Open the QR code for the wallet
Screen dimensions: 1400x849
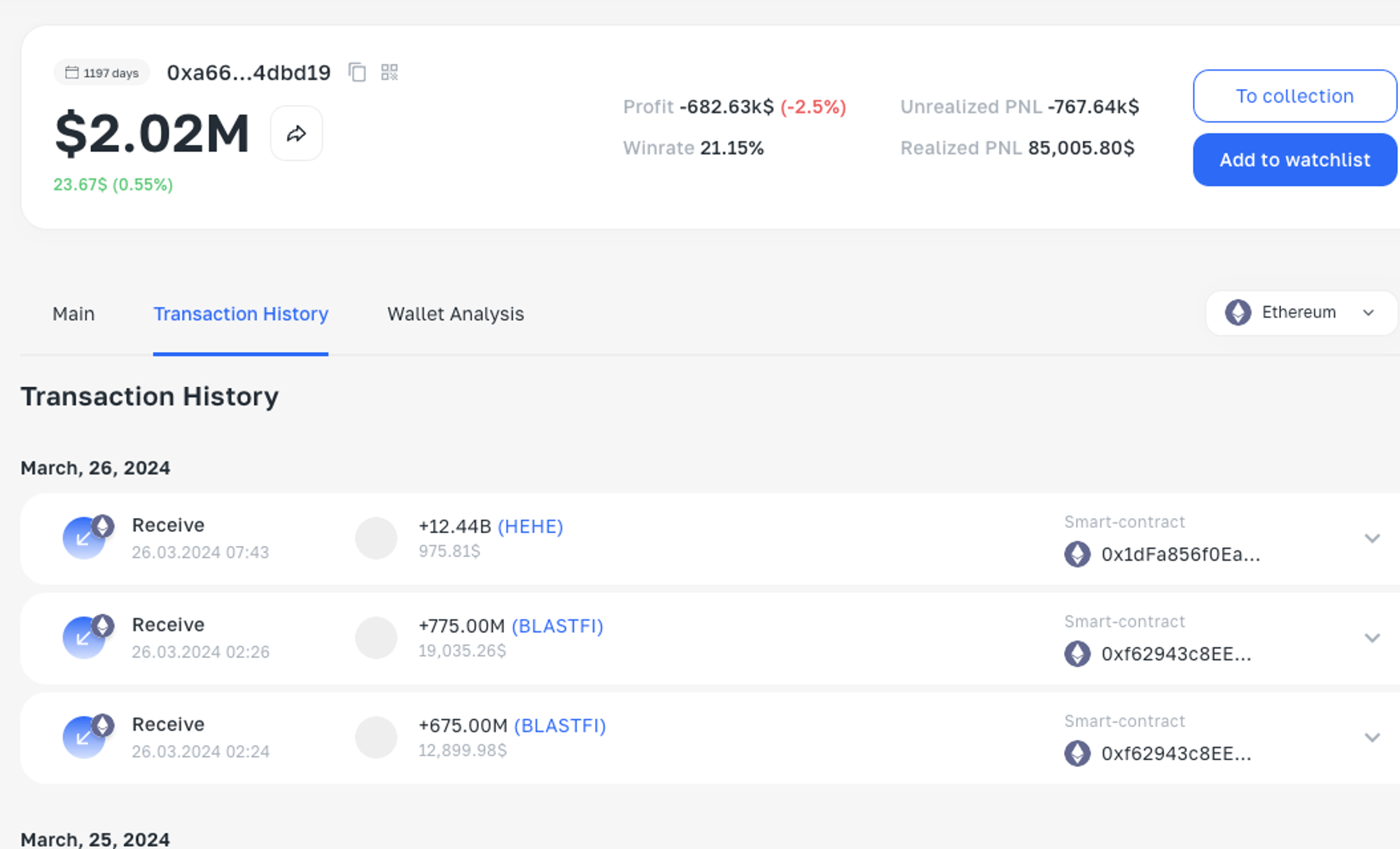pyautogui.click(x=390, y=72)
